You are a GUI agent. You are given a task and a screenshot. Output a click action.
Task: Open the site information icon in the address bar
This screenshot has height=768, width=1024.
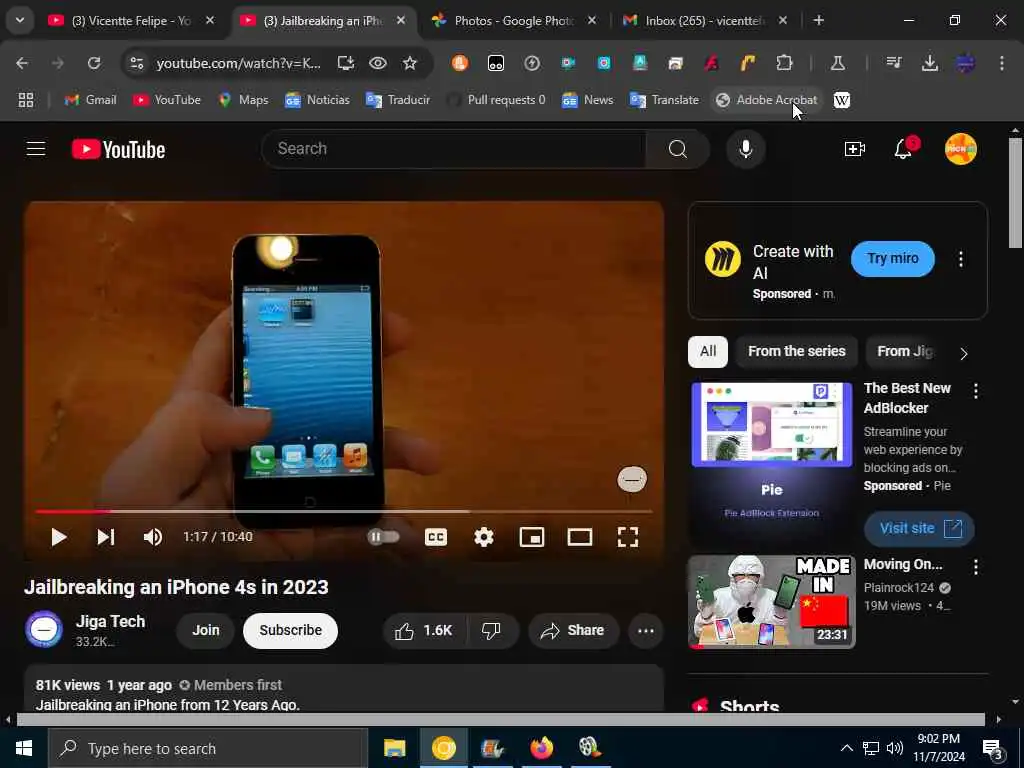[x=136, y=63]
